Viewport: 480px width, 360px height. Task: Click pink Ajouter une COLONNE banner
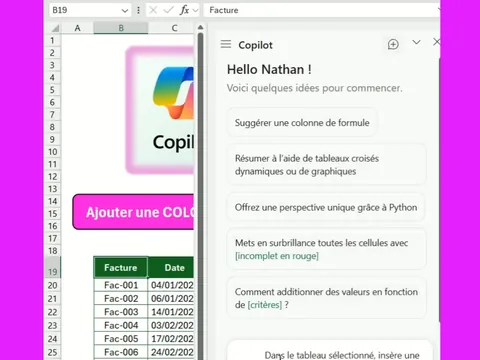pyautogui.click(x=133, y=212)
